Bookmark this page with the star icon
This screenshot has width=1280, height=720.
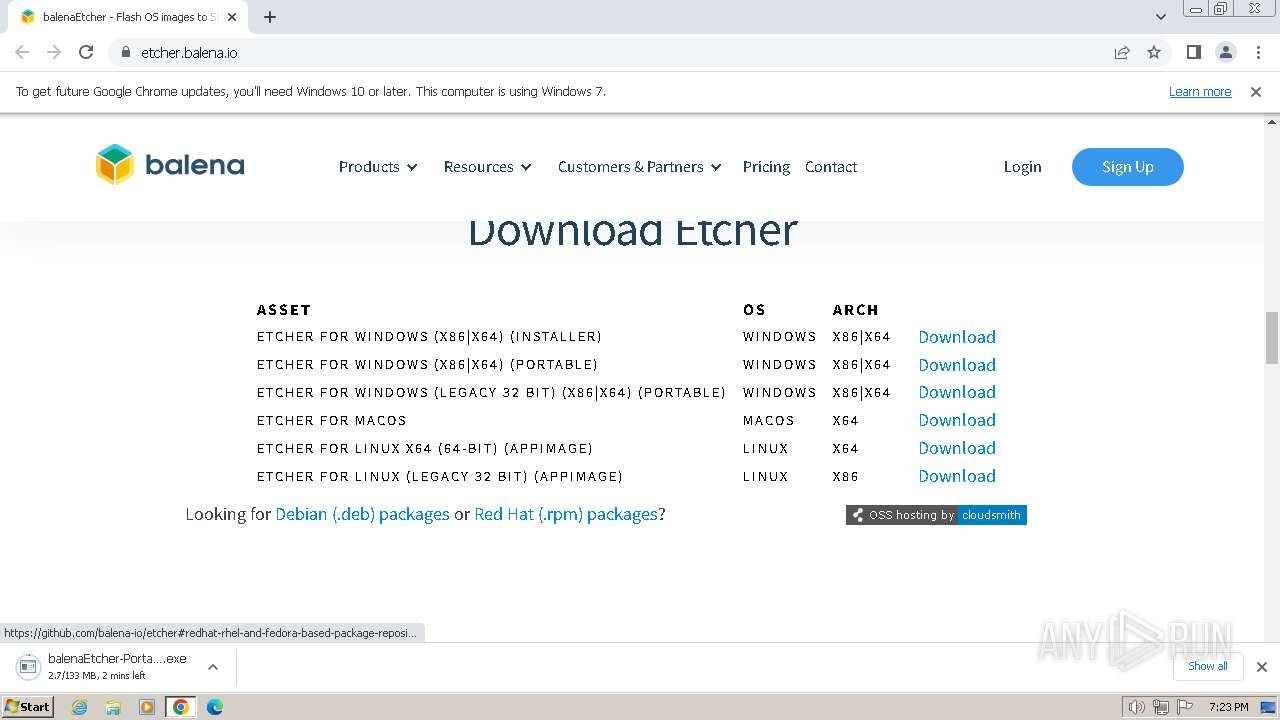[1154, 52]
